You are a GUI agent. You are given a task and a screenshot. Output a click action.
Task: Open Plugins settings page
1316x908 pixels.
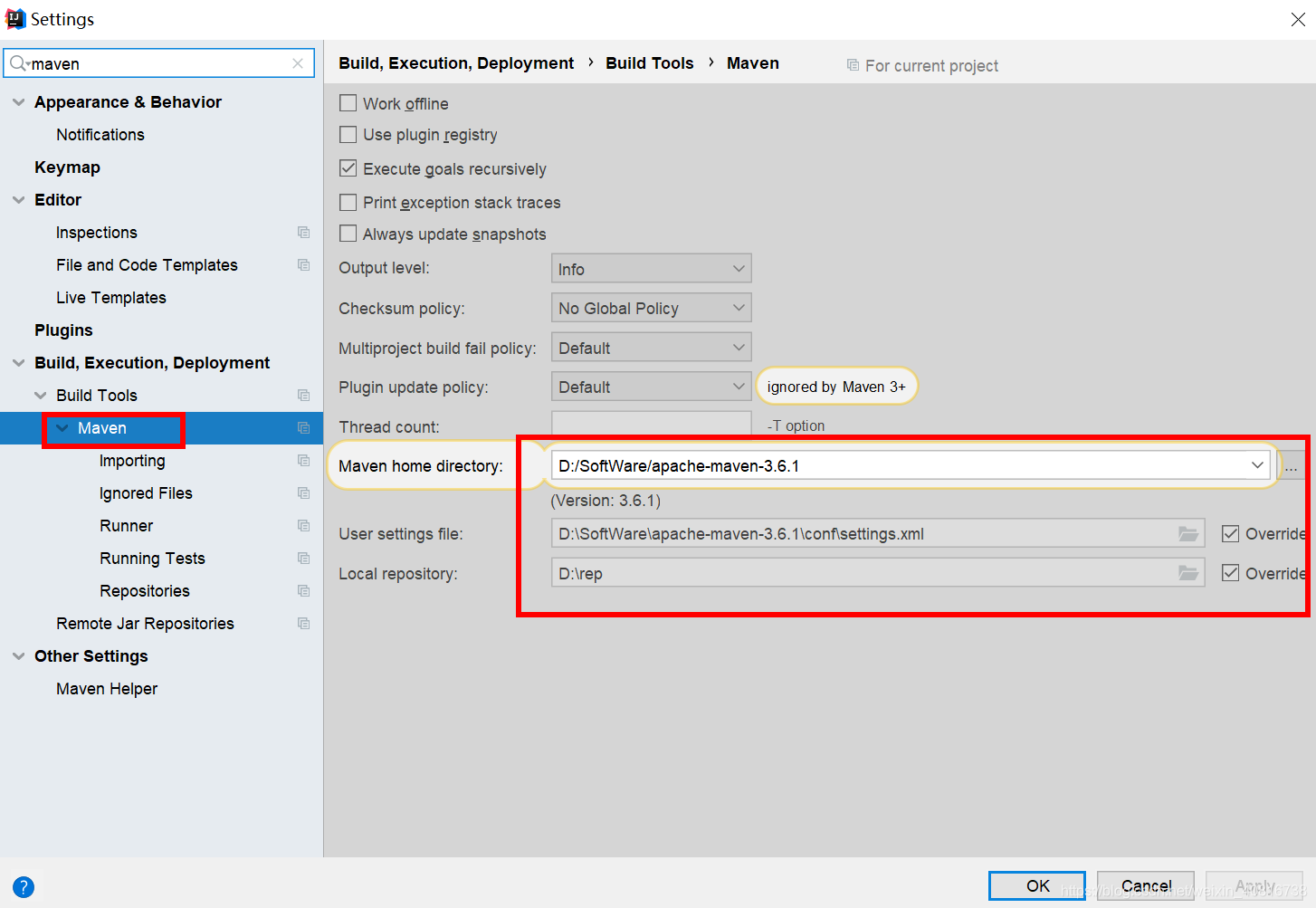63,330
